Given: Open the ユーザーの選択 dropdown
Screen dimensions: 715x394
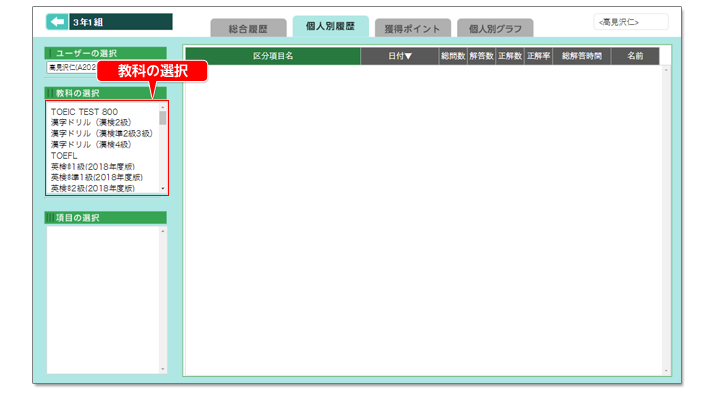Looking at the screenshot, I should coord(72,67).
